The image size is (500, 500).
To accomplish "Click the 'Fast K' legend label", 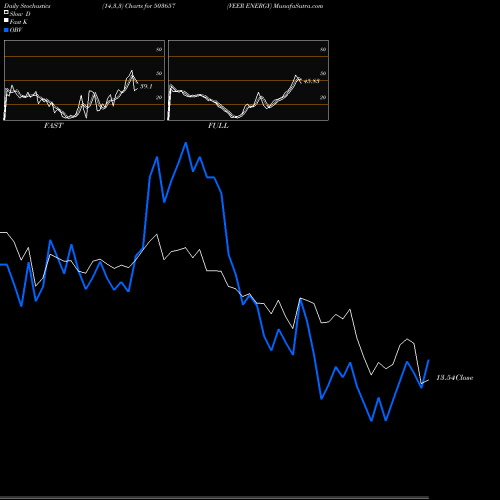I will [x=19, y=22].
